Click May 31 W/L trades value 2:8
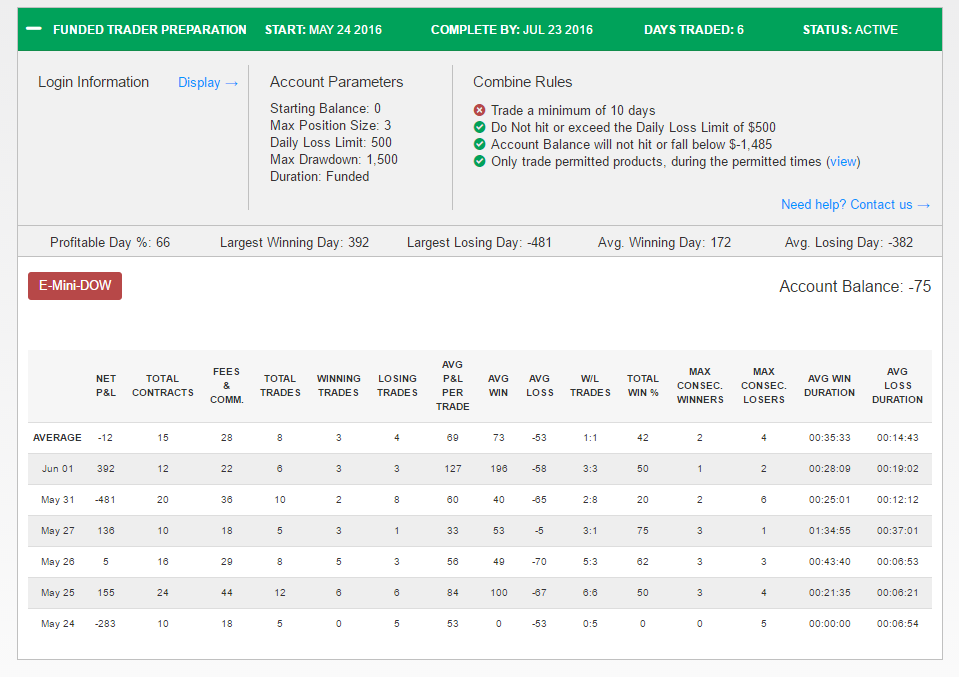Viewport: 959px width, 677px height. (x=590, y=500)
